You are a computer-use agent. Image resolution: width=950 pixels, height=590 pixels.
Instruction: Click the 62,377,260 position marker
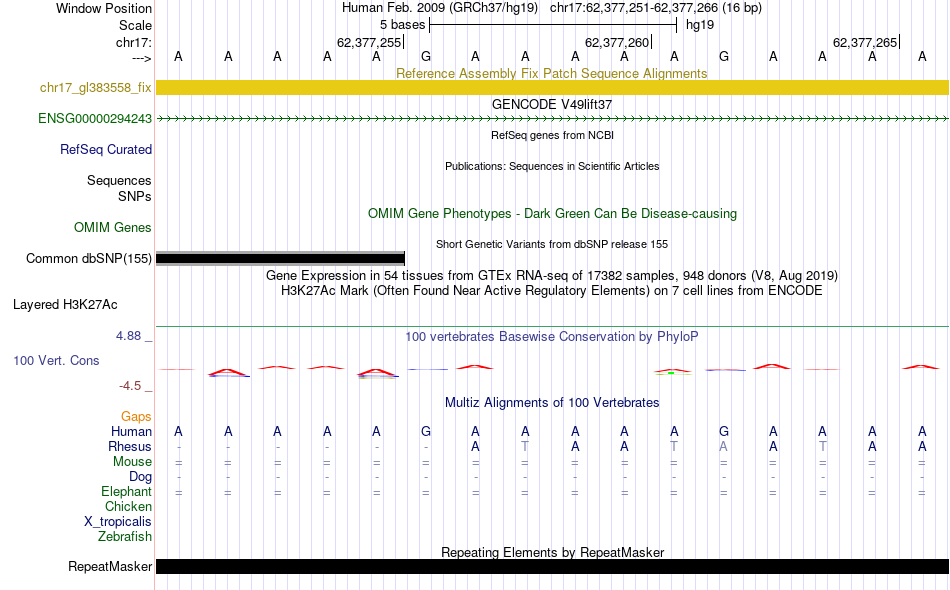click(618, 42)
